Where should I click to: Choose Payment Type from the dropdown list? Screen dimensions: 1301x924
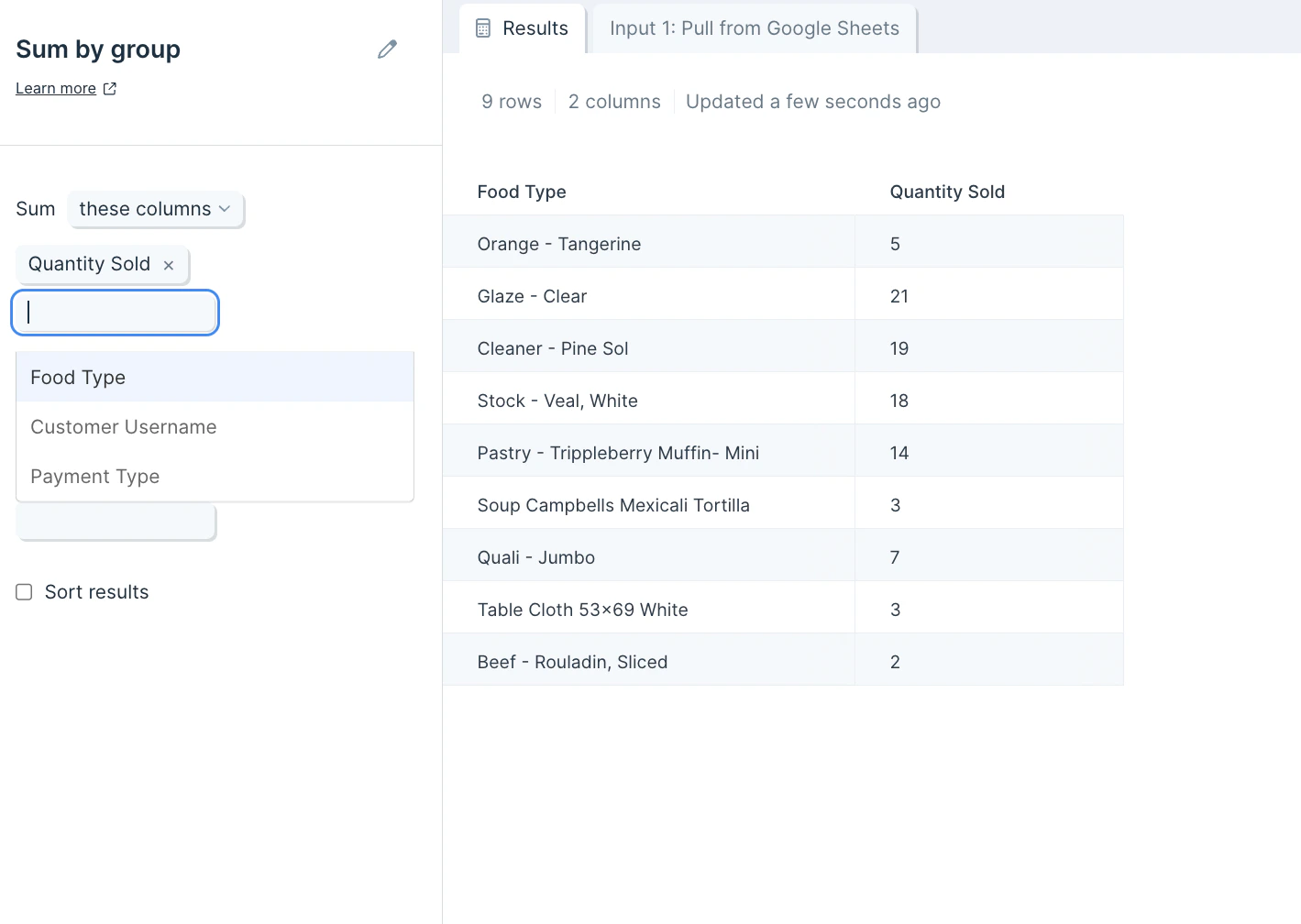tap(215, 476)
